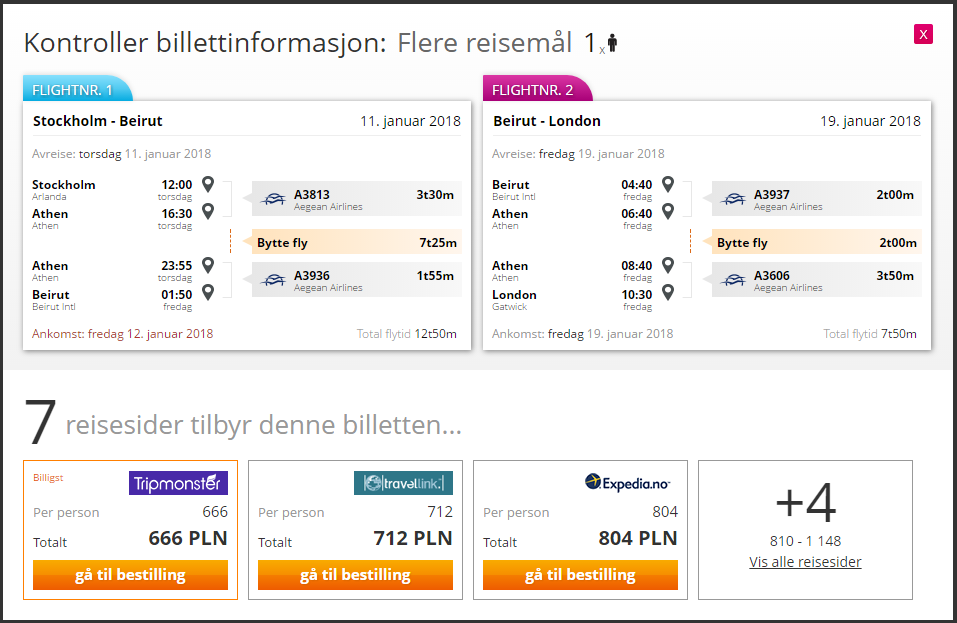Click the Aegean Airlines logo for flight A3606
The height and width of the screenshot is (623, 957).
[x=733, y=280]
